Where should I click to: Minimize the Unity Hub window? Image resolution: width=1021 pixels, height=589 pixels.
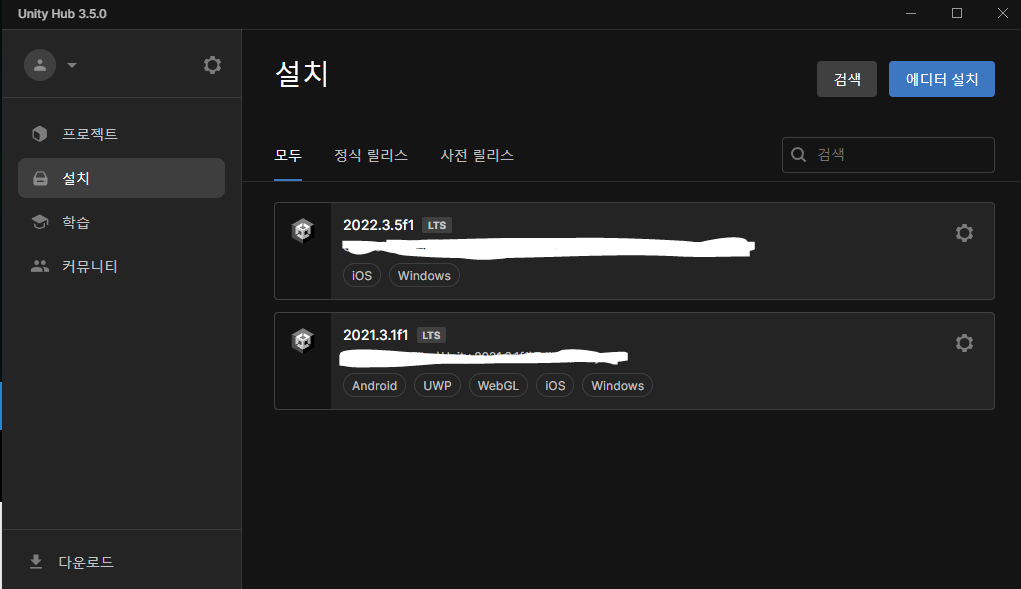tap(911, 14)
